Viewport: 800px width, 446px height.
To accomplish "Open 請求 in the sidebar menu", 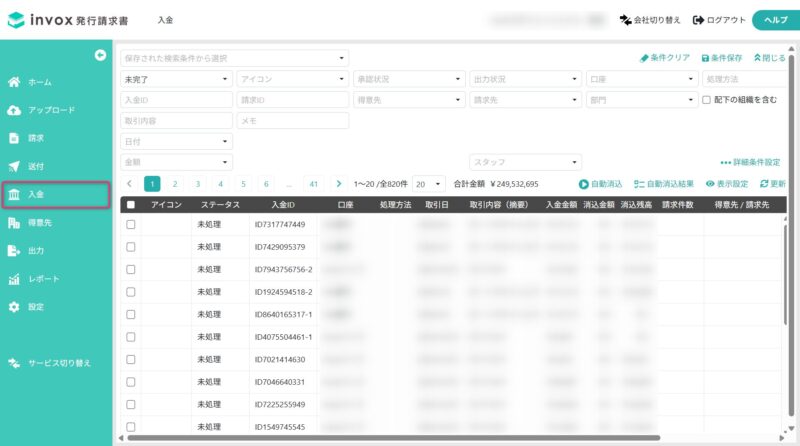I will point(36,138).
